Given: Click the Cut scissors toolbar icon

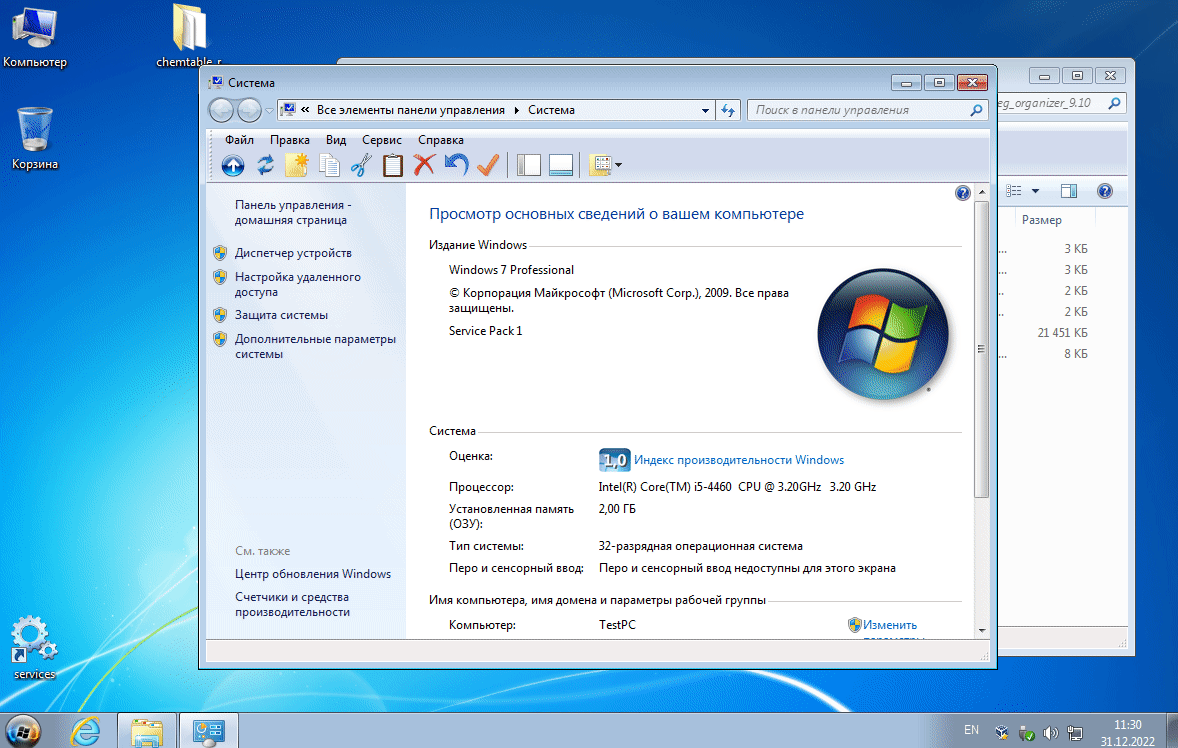Looking at the screenshot, I should 361,165.
